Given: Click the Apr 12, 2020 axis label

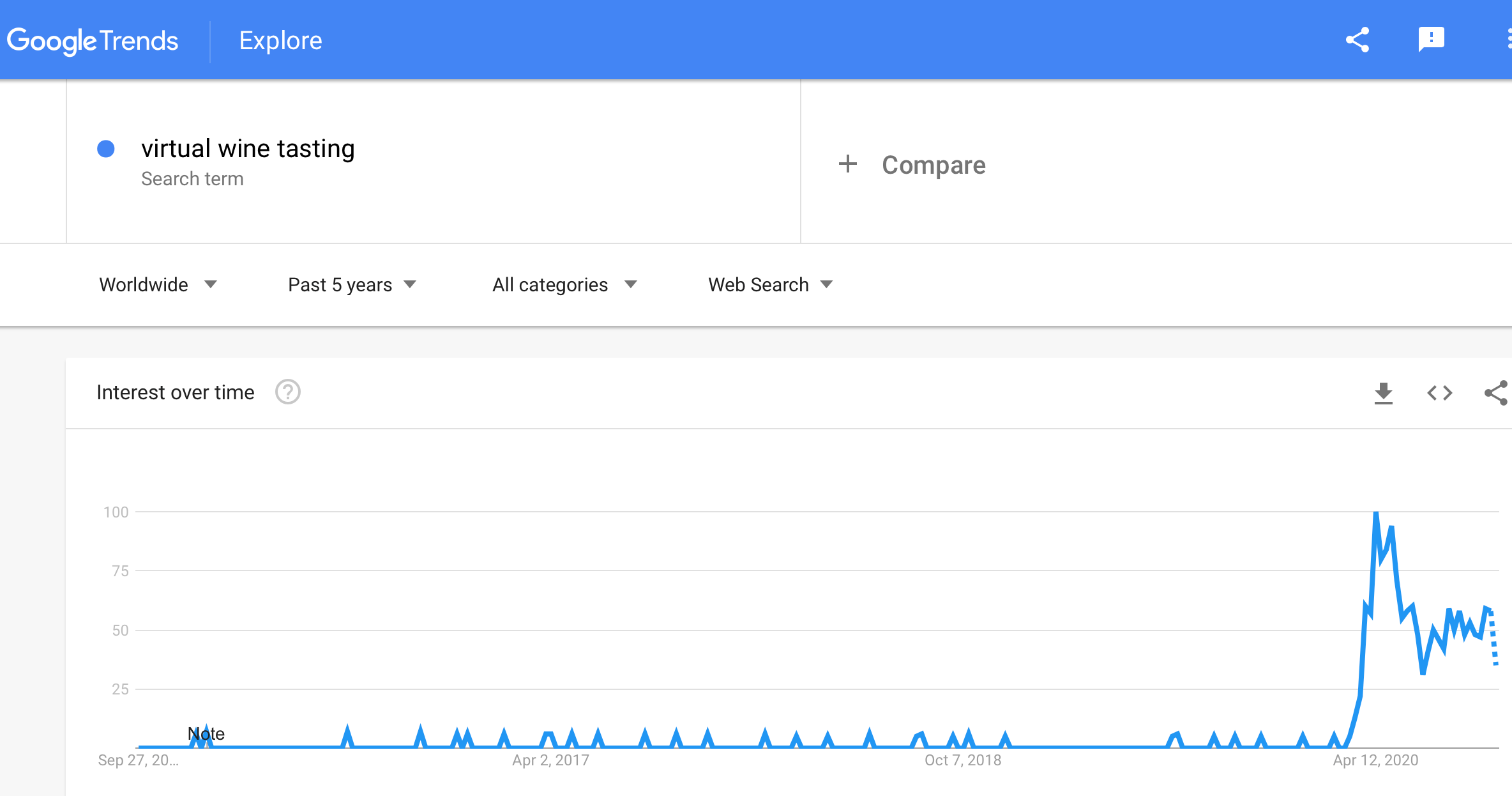Looking at the screenshot, I should click(1375, 760).
